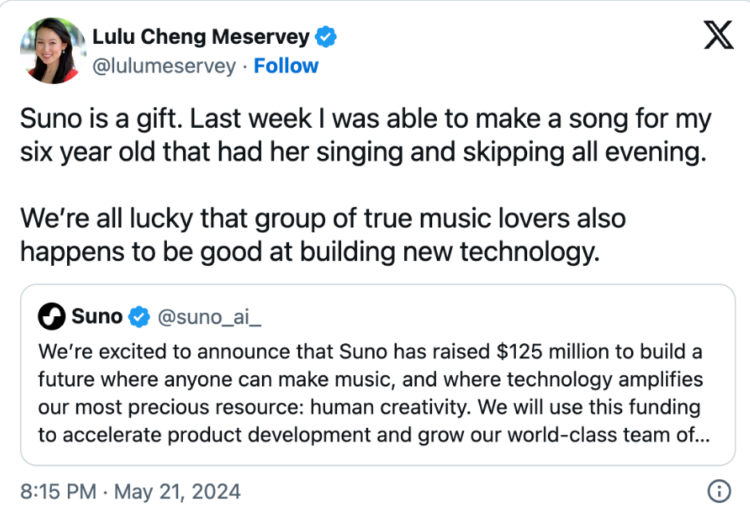Viewport: 750px width, 515px height.
Task: Follow the @lulumeservey account
Action: click(286, 66)
